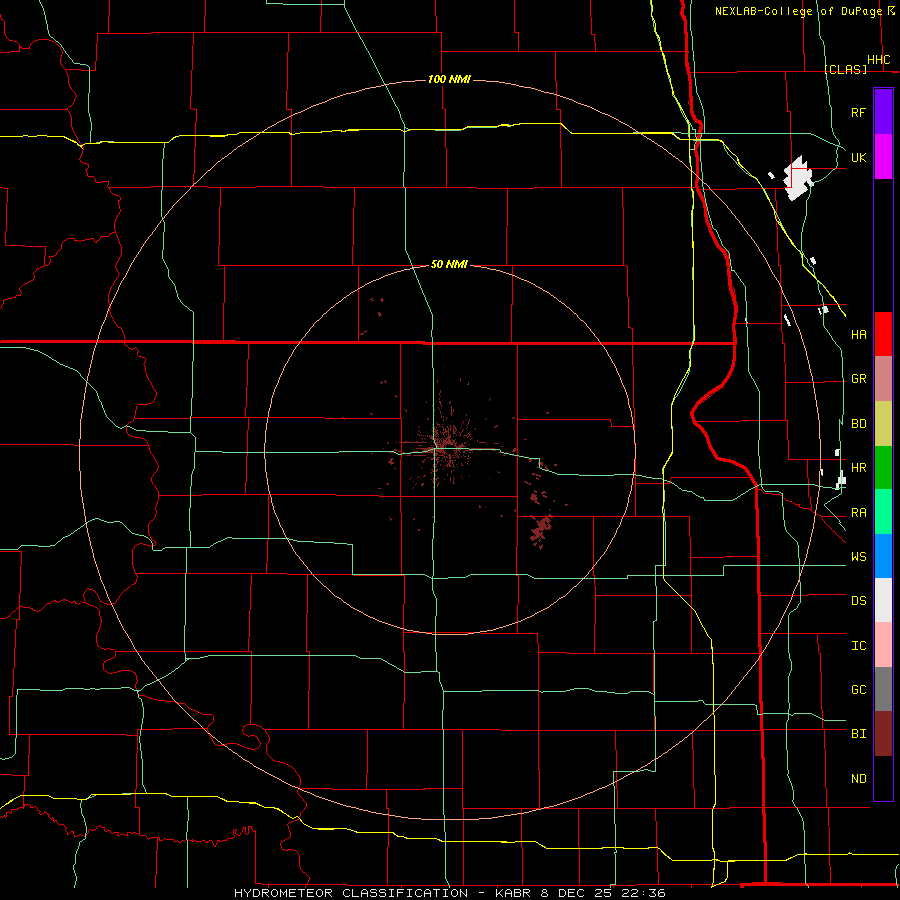Click the RA legend label

tap(858, 513)
